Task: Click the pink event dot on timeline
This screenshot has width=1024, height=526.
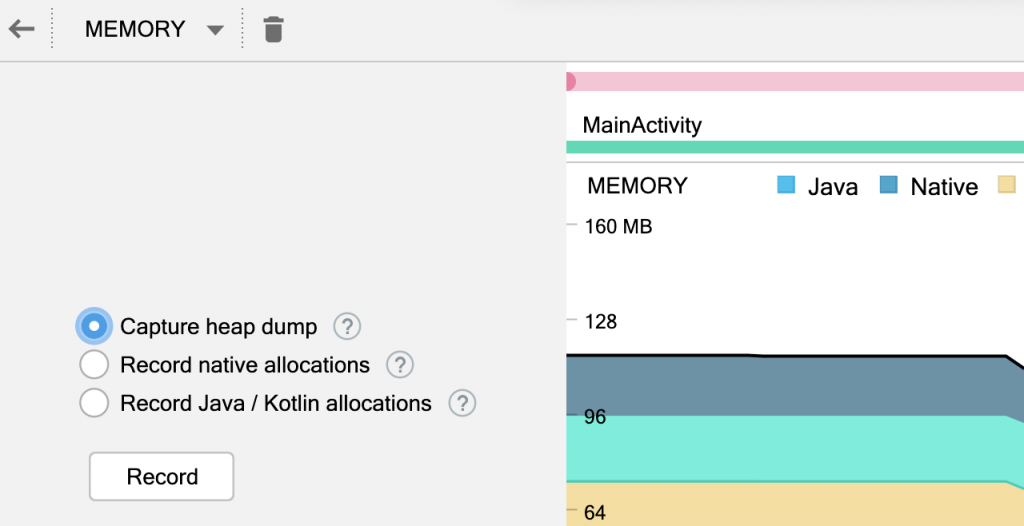Action: click(570, 82)
